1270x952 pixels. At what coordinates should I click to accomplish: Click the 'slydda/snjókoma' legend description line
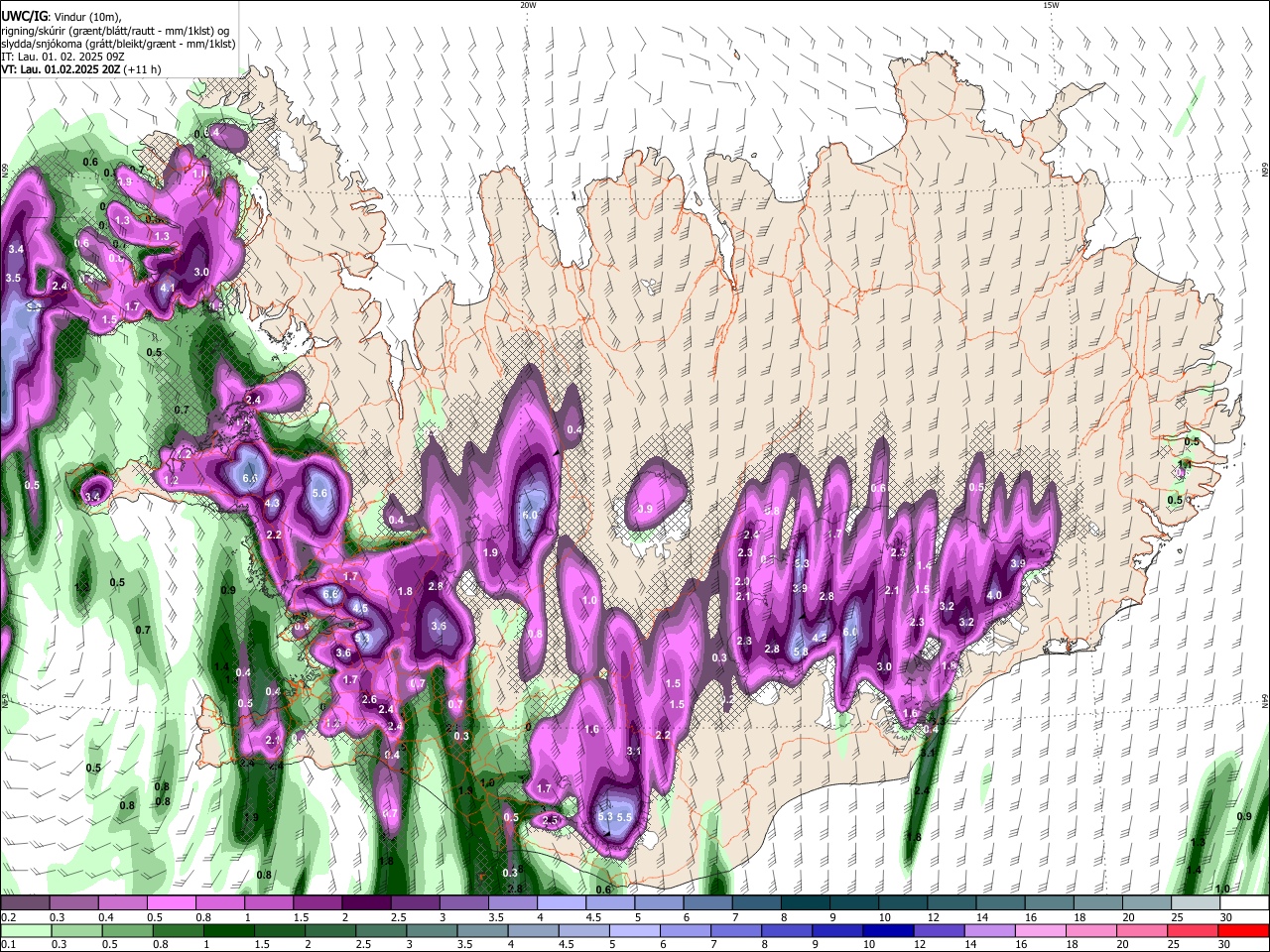(x=118, y=44)
